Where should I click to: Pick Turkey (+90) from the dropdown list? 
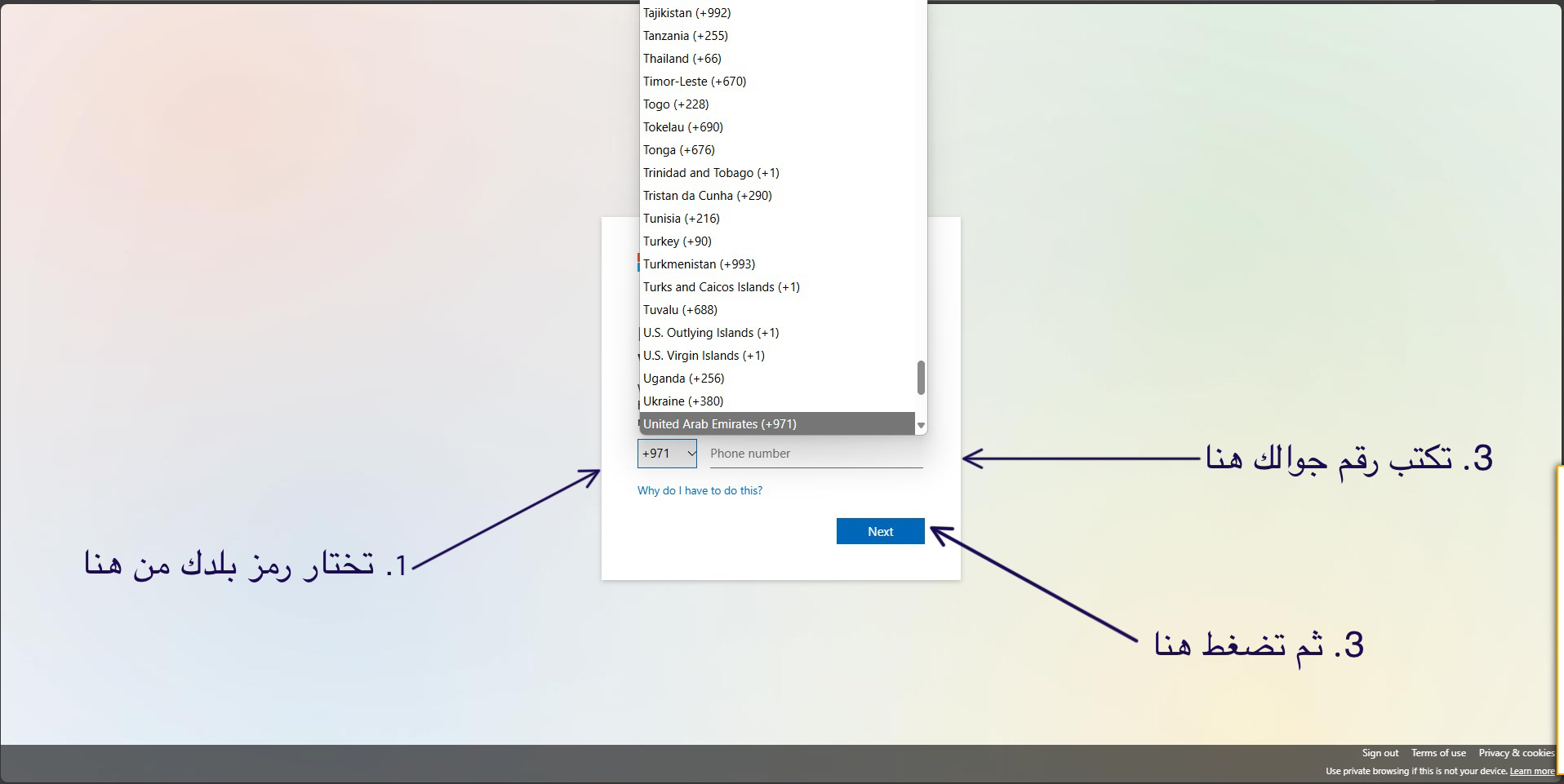tap(677, 241)
